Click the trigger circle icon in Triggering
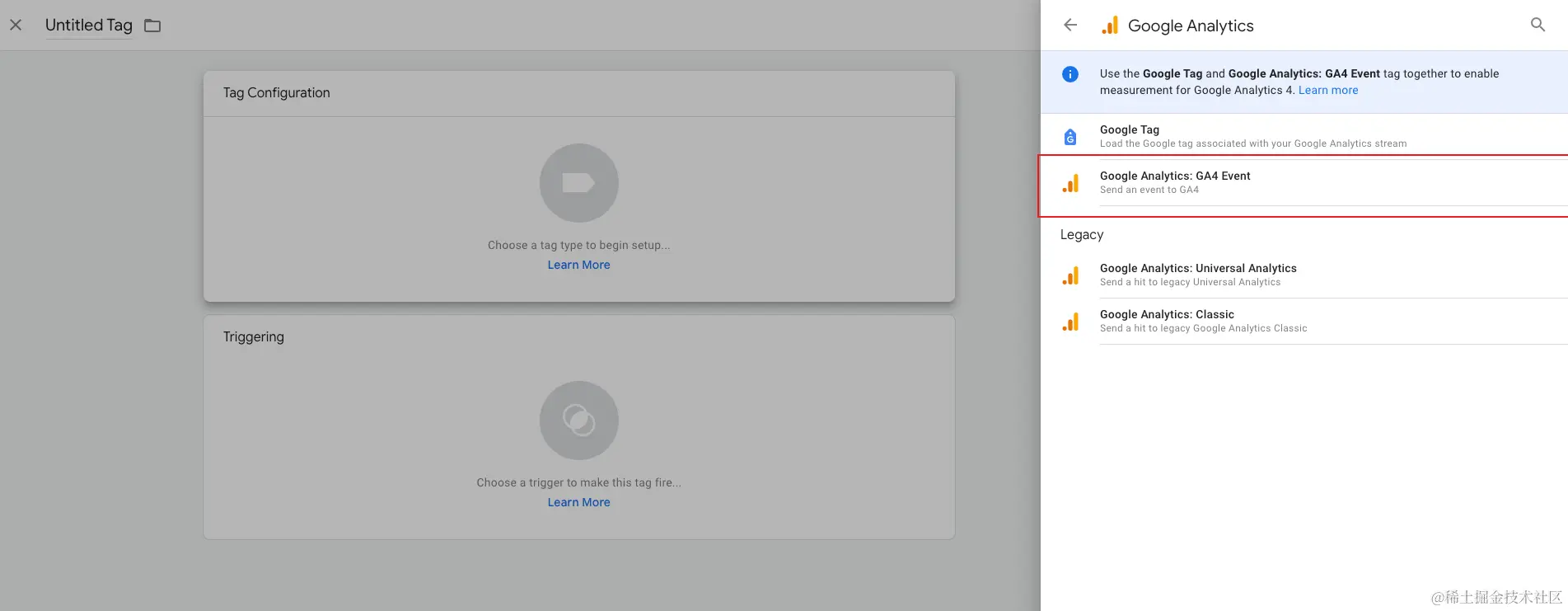 pyautogui.click(x=578, y=421)
